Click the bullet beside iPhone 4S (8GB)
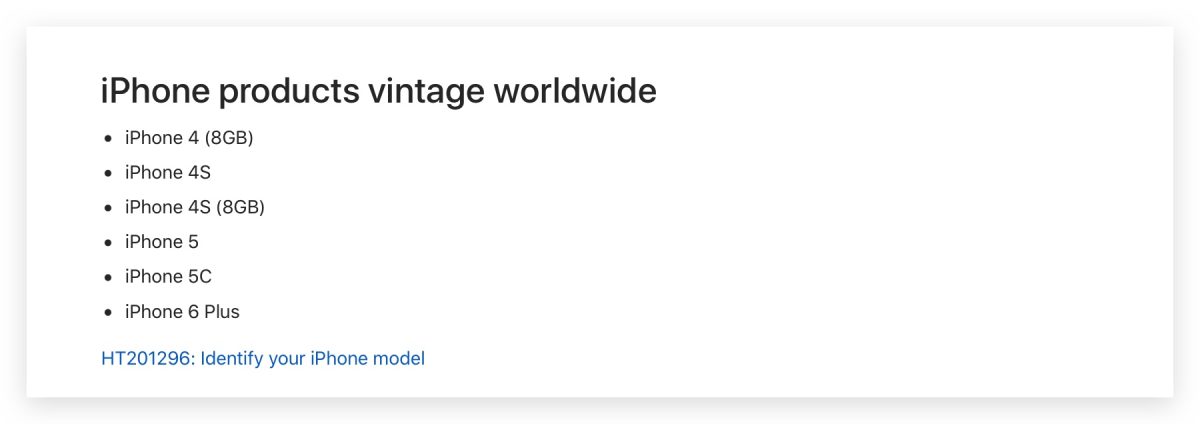The image size is (1200, 424). (x=108, y=208)
